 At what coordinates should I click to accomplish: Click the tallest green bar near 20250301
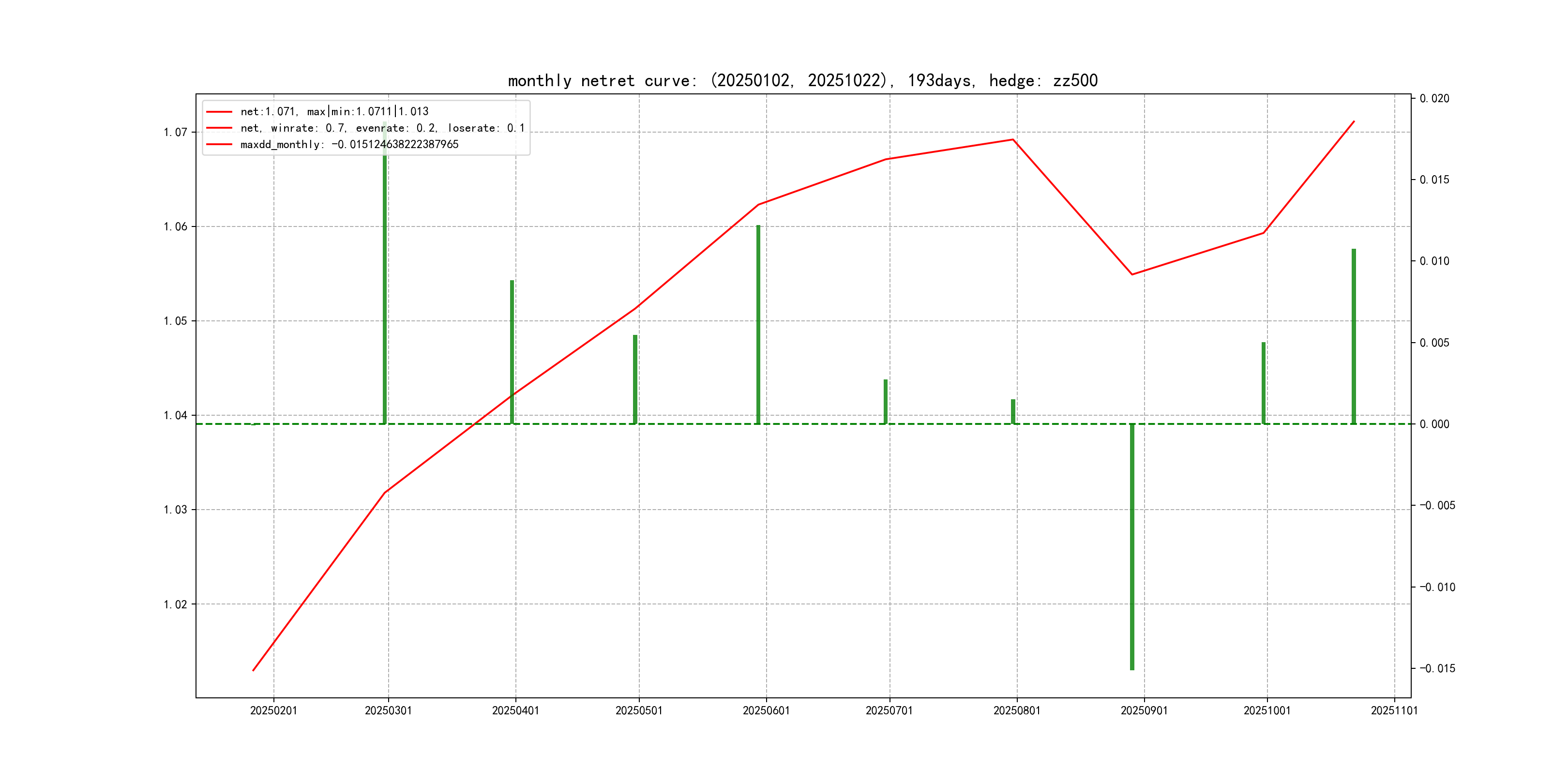[x=385, y=292]
